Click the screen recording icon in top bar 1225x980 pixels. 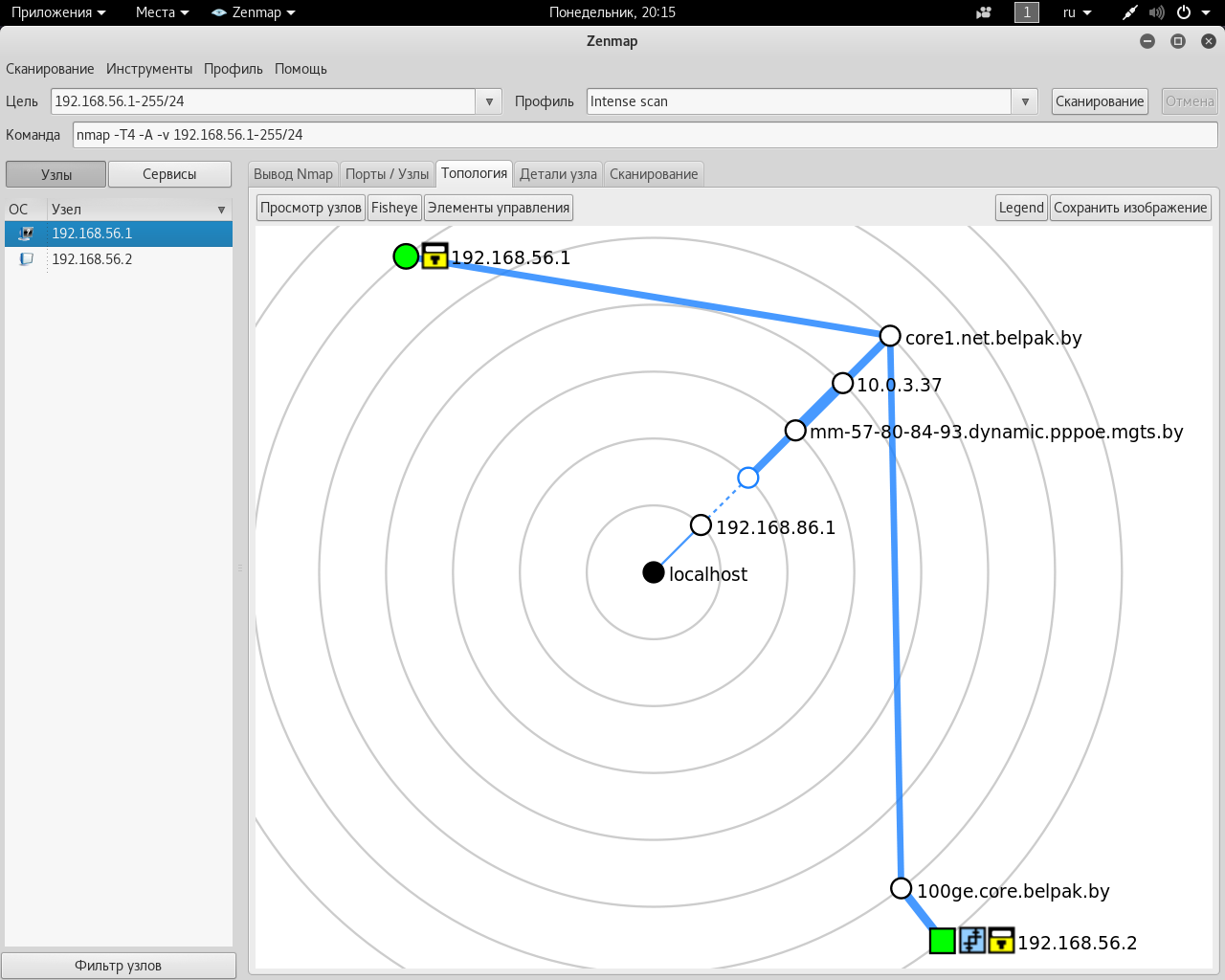point(984,12)
